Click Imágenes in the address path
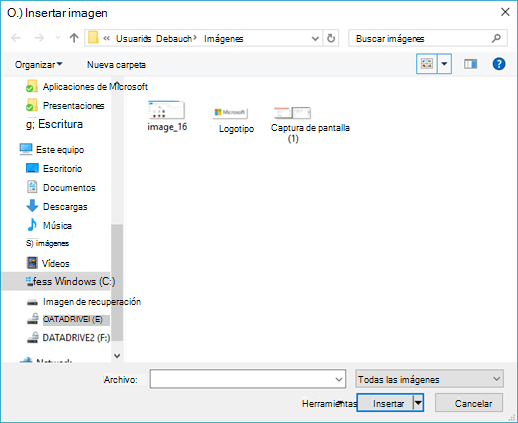518x423 pixels. click(224, 39)
